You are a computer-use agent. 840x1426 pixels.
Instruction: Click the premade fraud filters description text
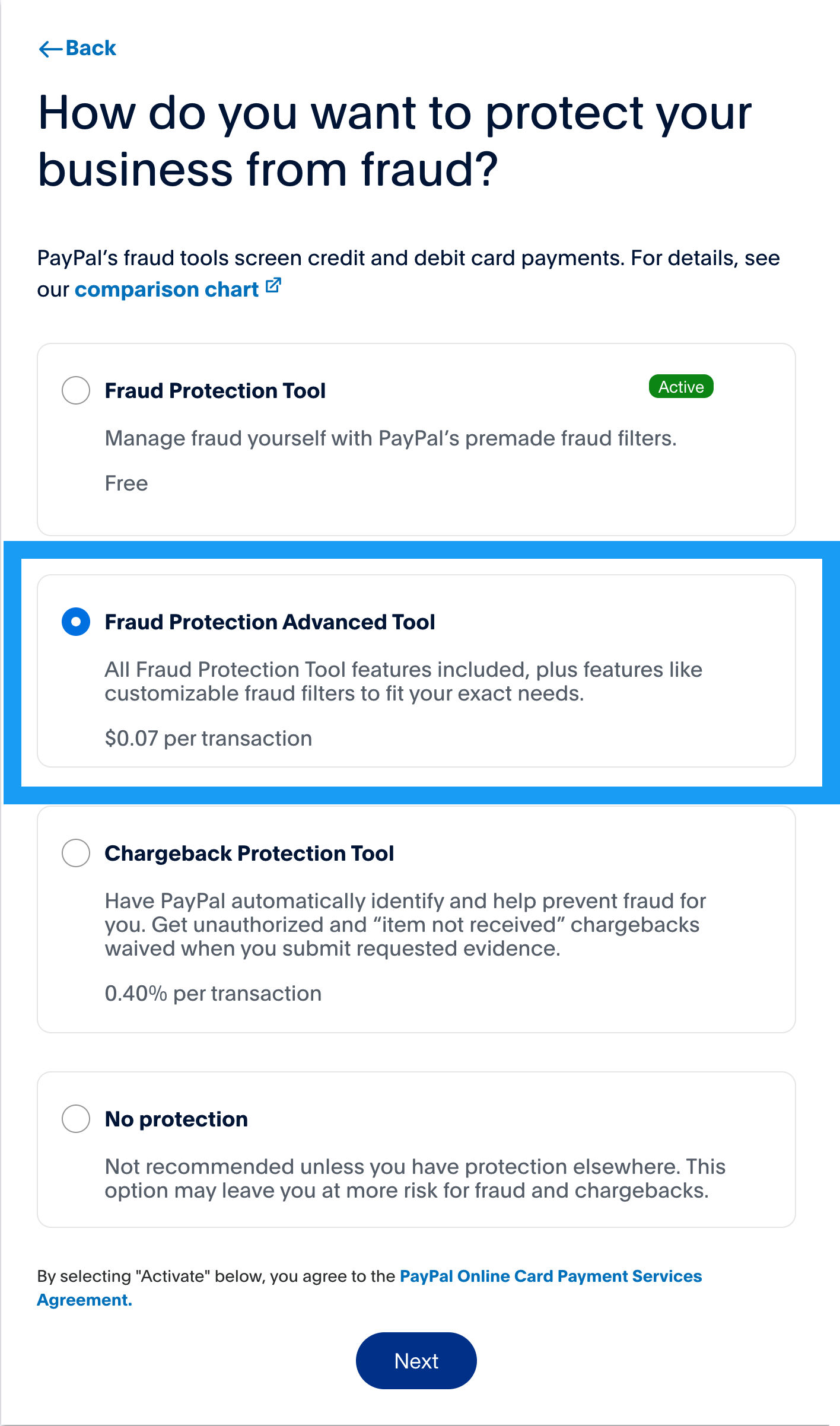point(390,438)
